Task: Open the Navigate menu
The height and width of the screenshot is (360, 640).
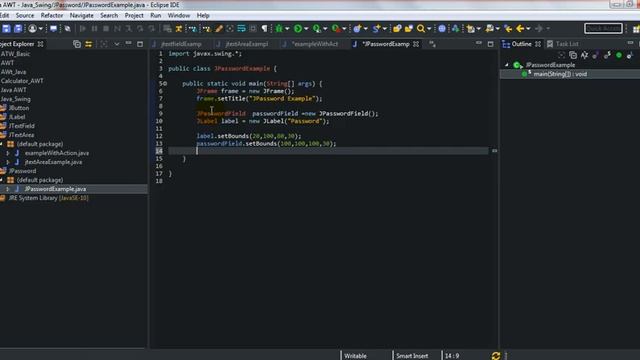Action: [x=82, y=16]
